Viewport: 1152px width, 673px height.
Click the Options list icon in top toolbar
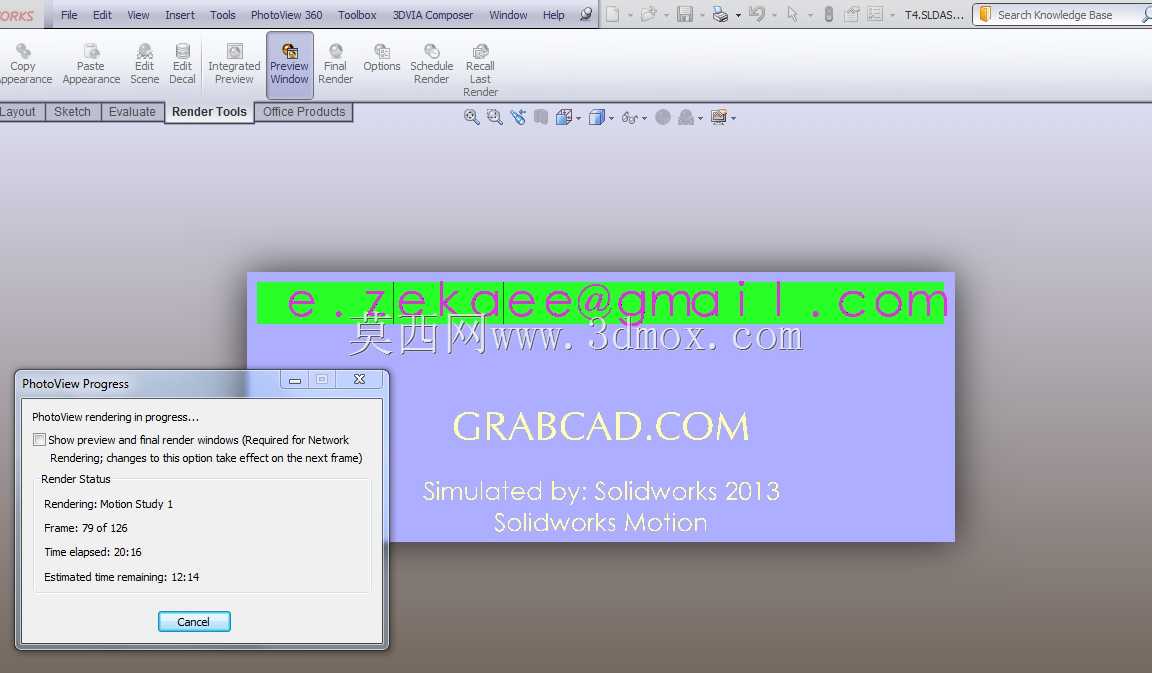click(x=875, y=14)
